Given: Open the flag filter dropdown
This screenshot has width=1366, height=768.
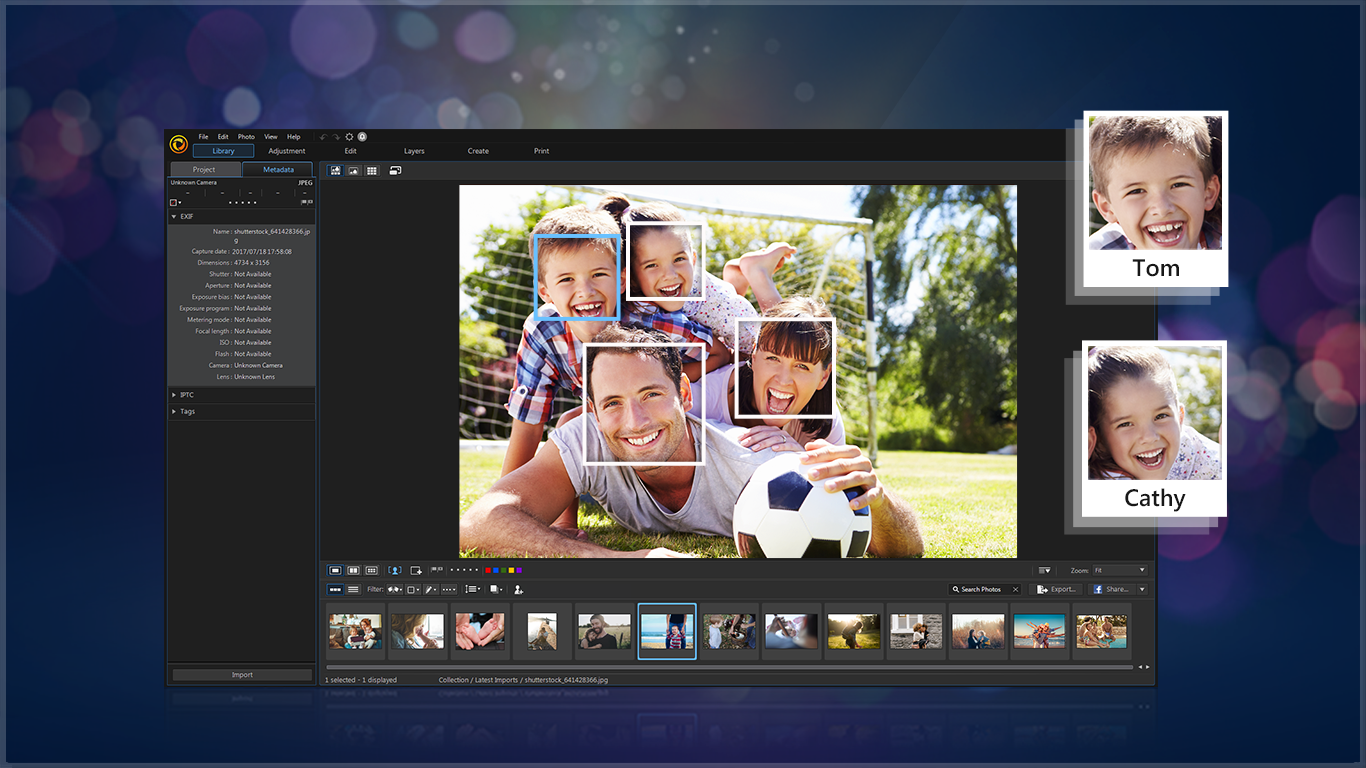Looking at the screenshot, I should pos(395,589).
